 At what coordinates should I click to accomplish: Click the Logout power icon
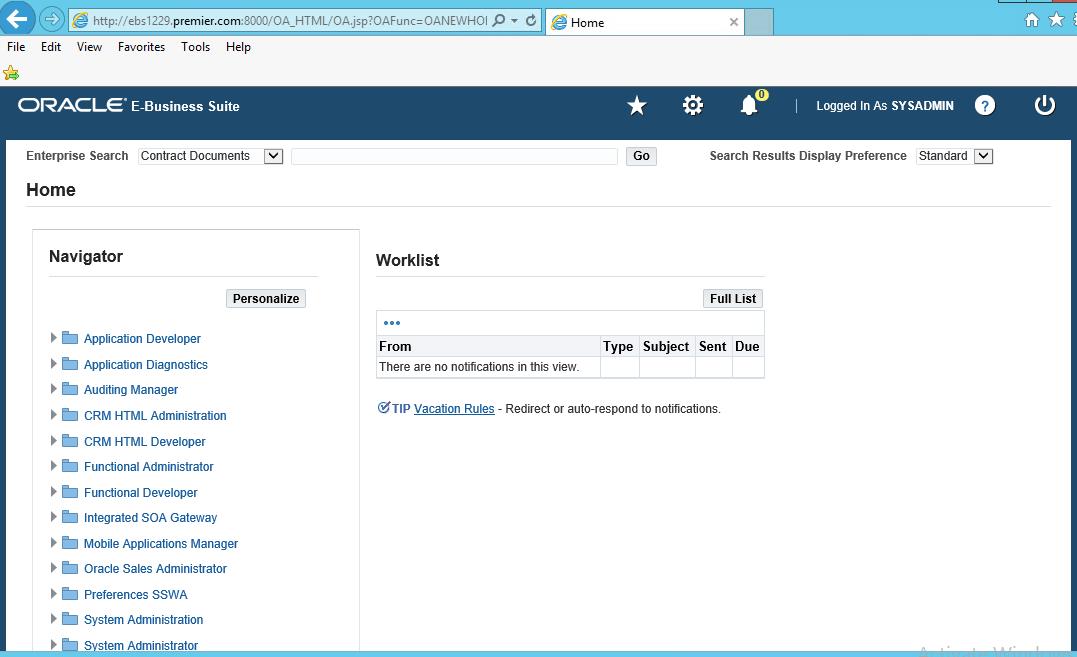point(1045,106)
